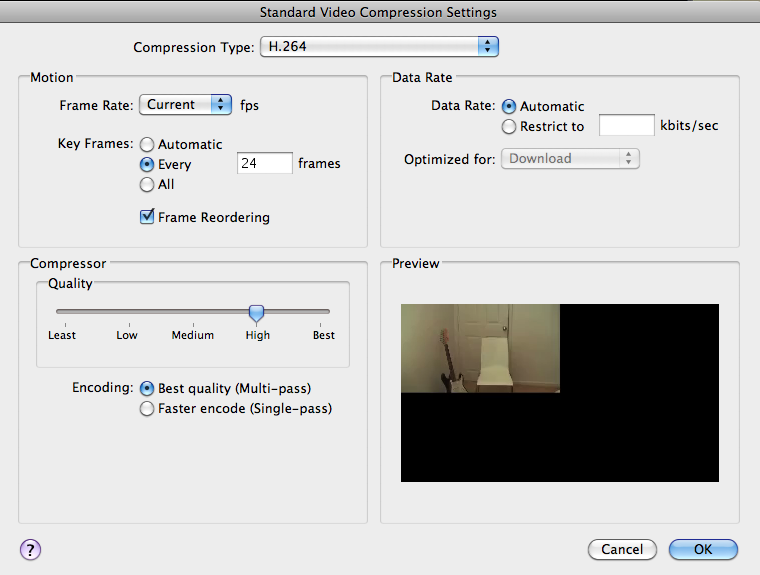This screenshot has width=760, height=575.
Task: Click the High quality label
Action: [x=257, y=335]
